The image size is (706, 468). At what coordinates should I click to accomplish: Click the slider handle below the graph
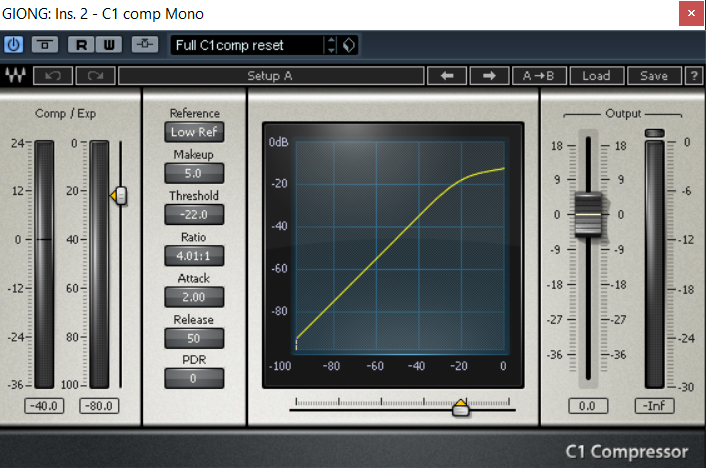(x=461, y=408)
